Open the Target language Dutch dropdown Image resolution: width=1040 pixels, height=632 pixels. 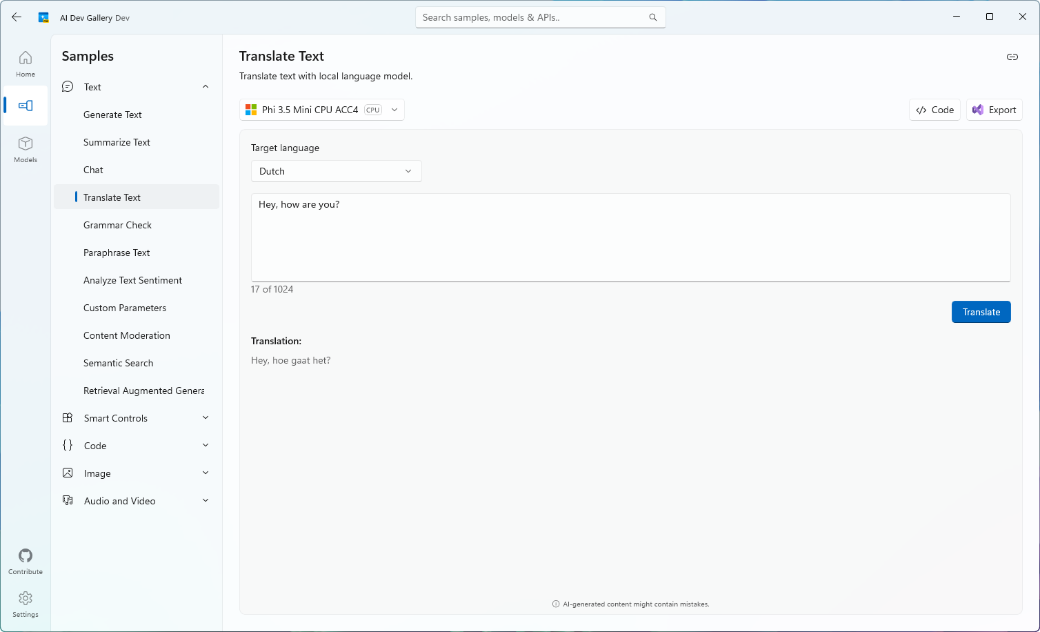336,171
